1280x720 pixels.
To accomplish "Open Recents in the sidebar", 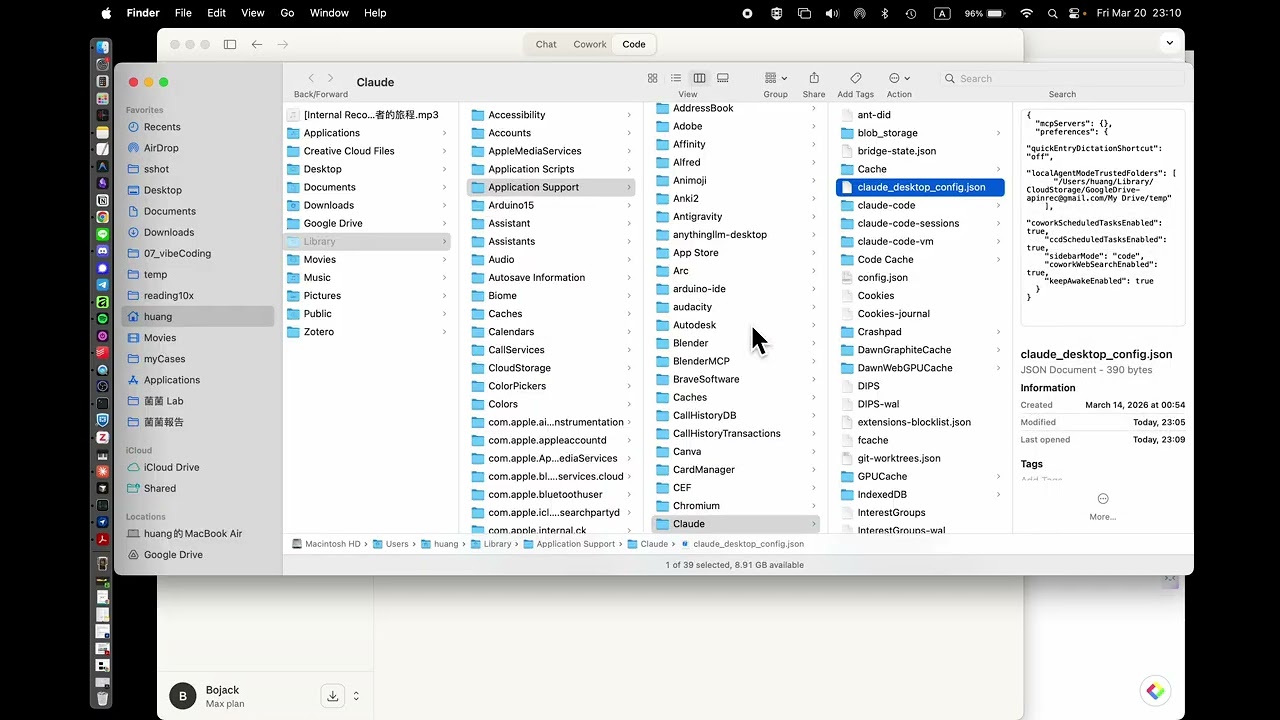I will tap(162, 127).
